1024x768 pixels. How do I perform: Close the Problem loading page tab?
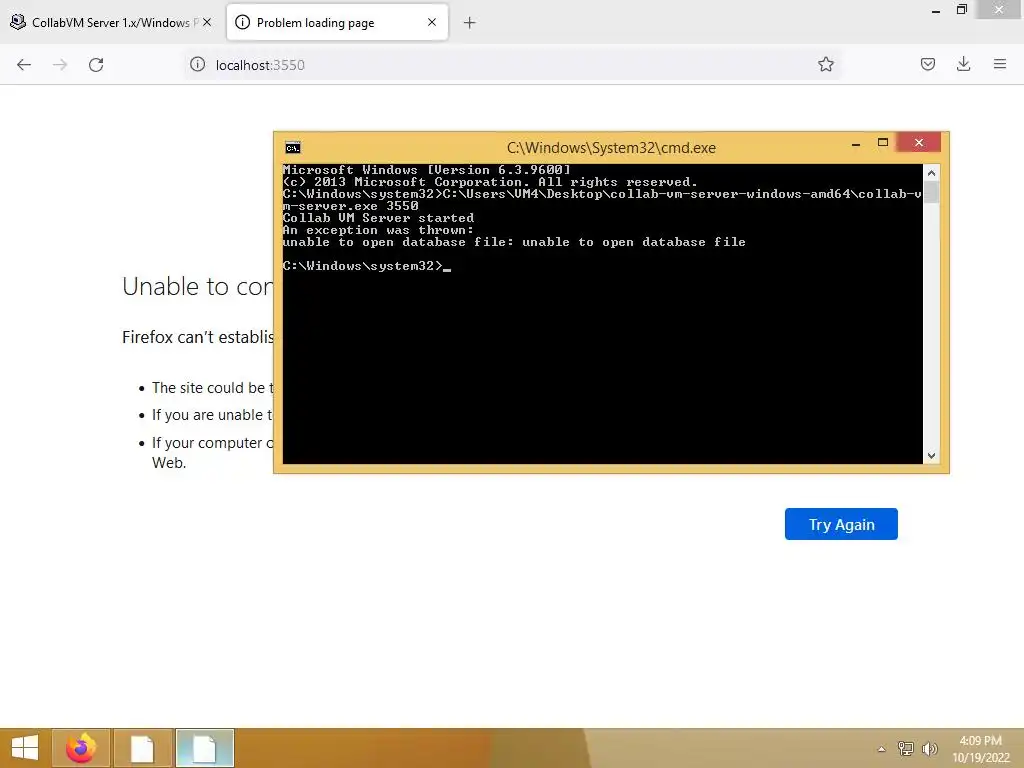432,22
